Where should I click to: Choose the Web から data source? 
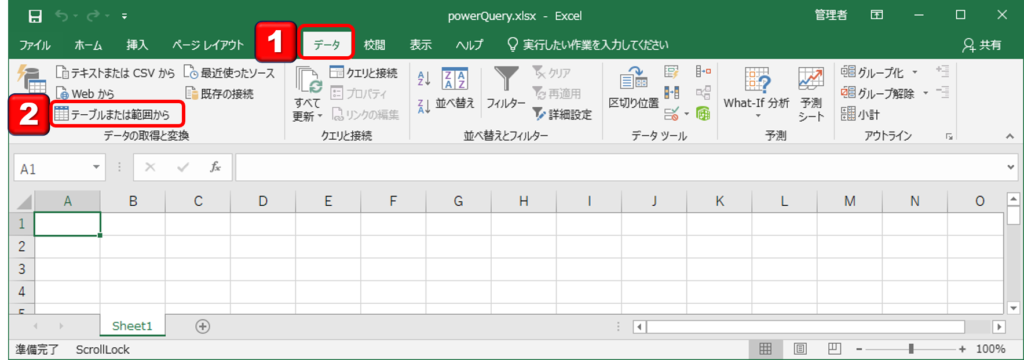(85, 93)
